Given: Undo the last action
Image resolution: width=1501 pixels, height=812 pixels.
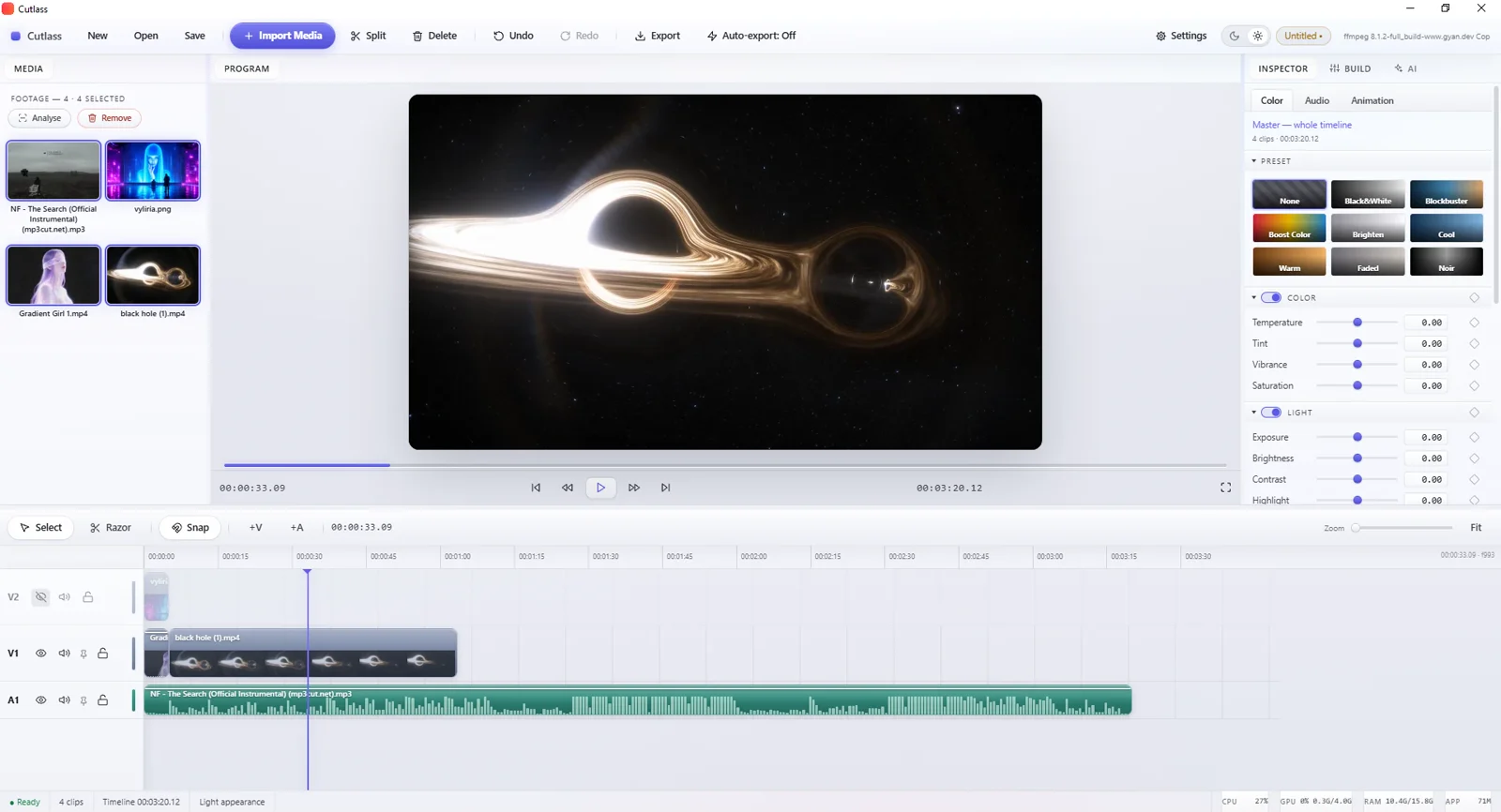Looking at the screenshot, I should [x=513, y=36].
